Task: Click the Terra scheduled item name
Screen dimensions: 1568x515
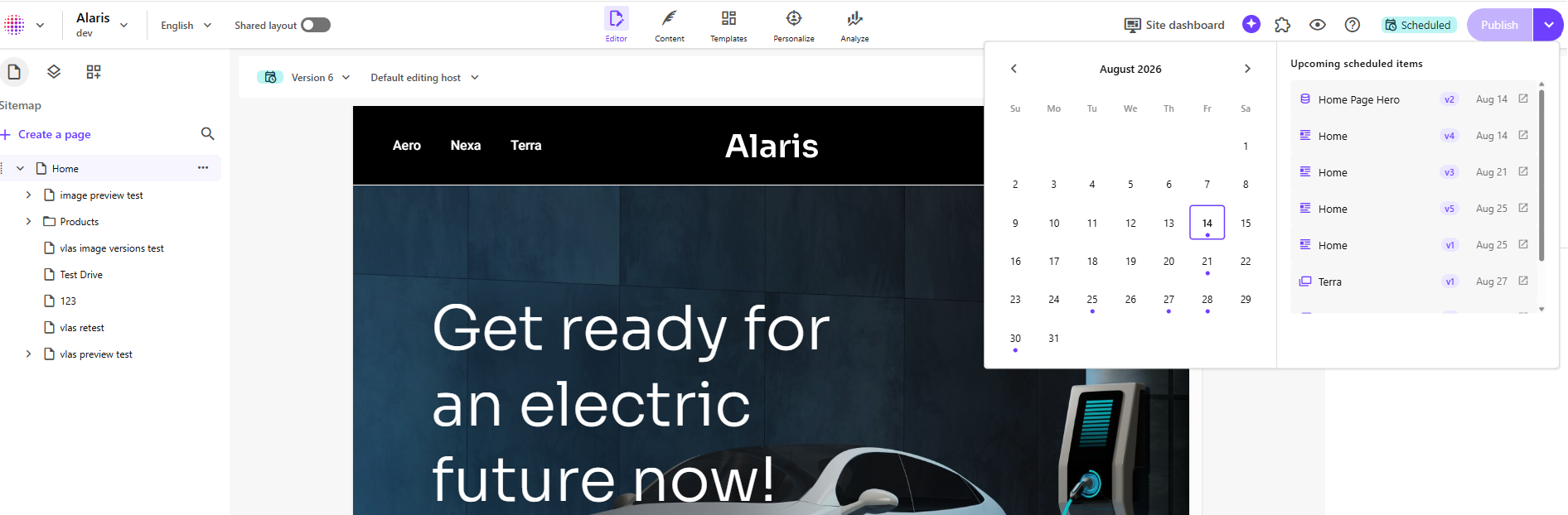Action: [x=1329, y=282]
